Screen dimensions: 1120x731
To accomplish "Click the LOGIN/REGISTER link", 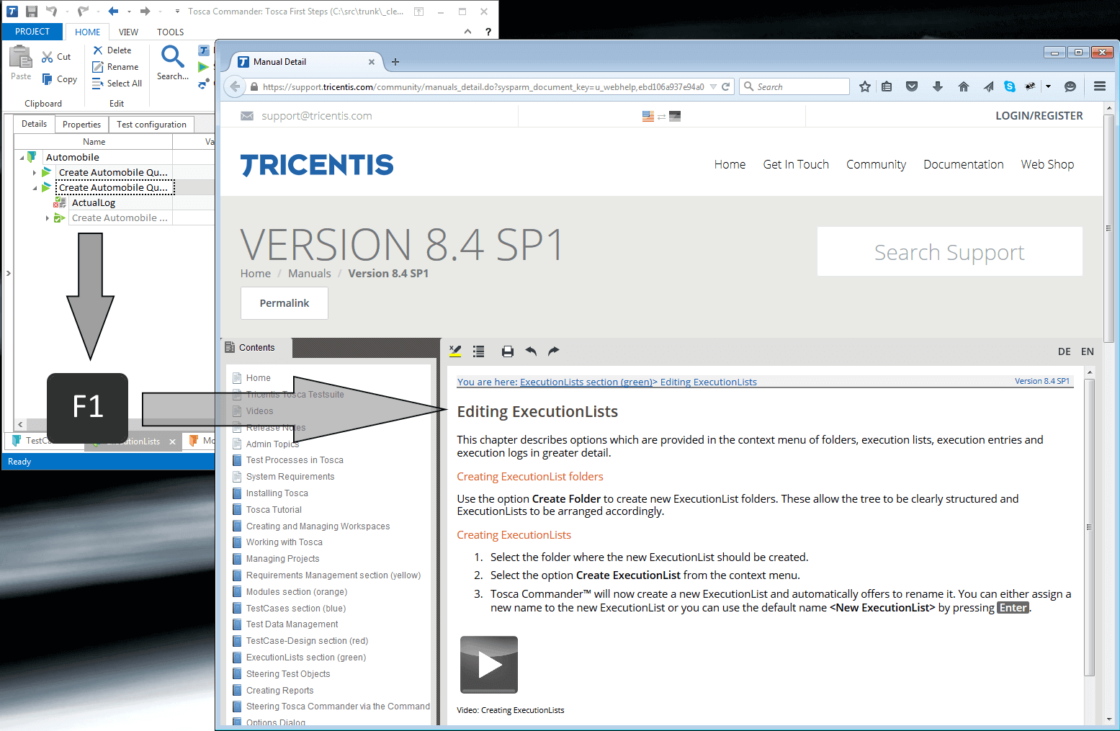I will point(1039,116).
